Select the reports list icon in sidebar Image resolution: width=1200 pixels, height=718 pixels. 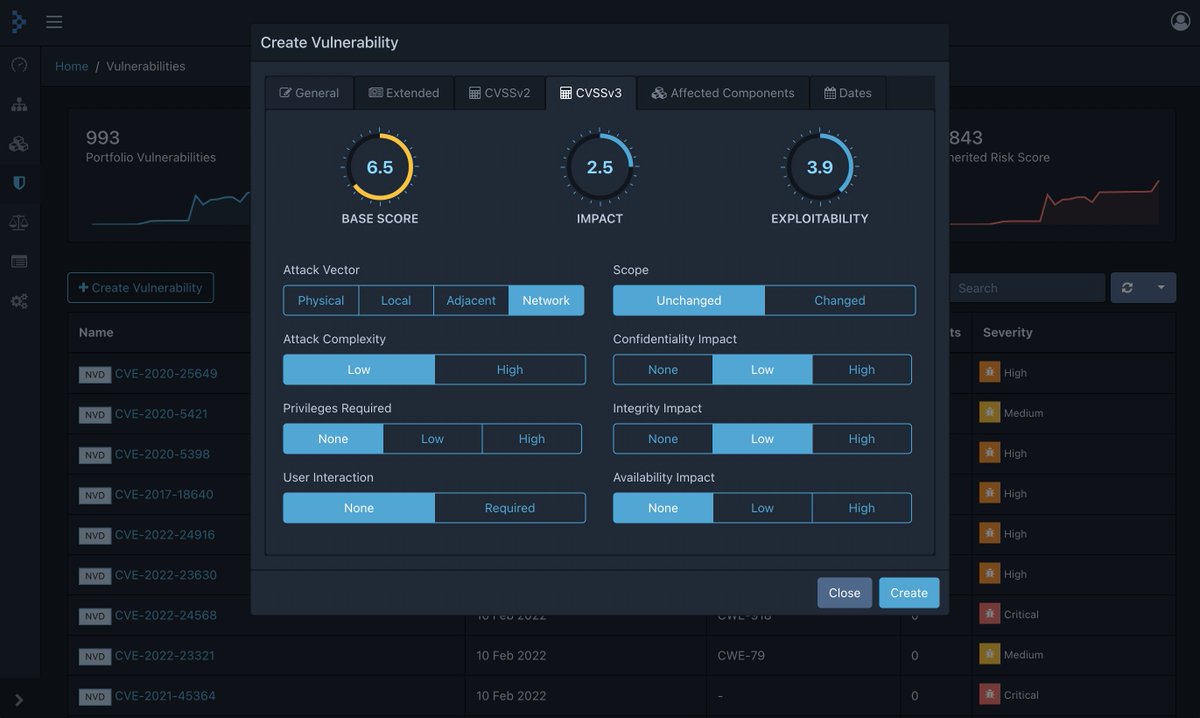click(19, 261)
